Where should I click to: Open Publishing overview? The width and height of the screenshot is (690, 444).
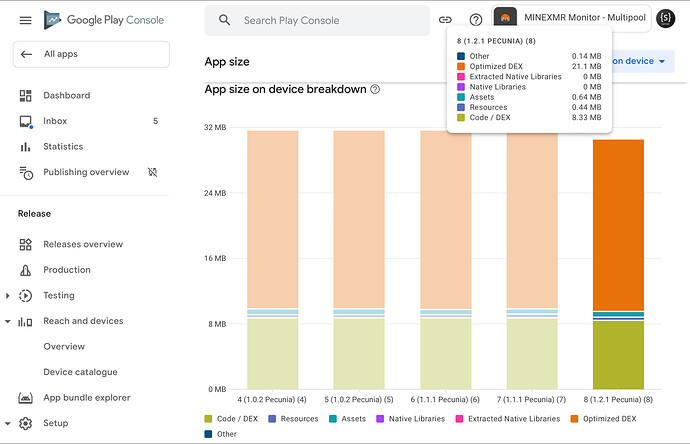(86, 172)
